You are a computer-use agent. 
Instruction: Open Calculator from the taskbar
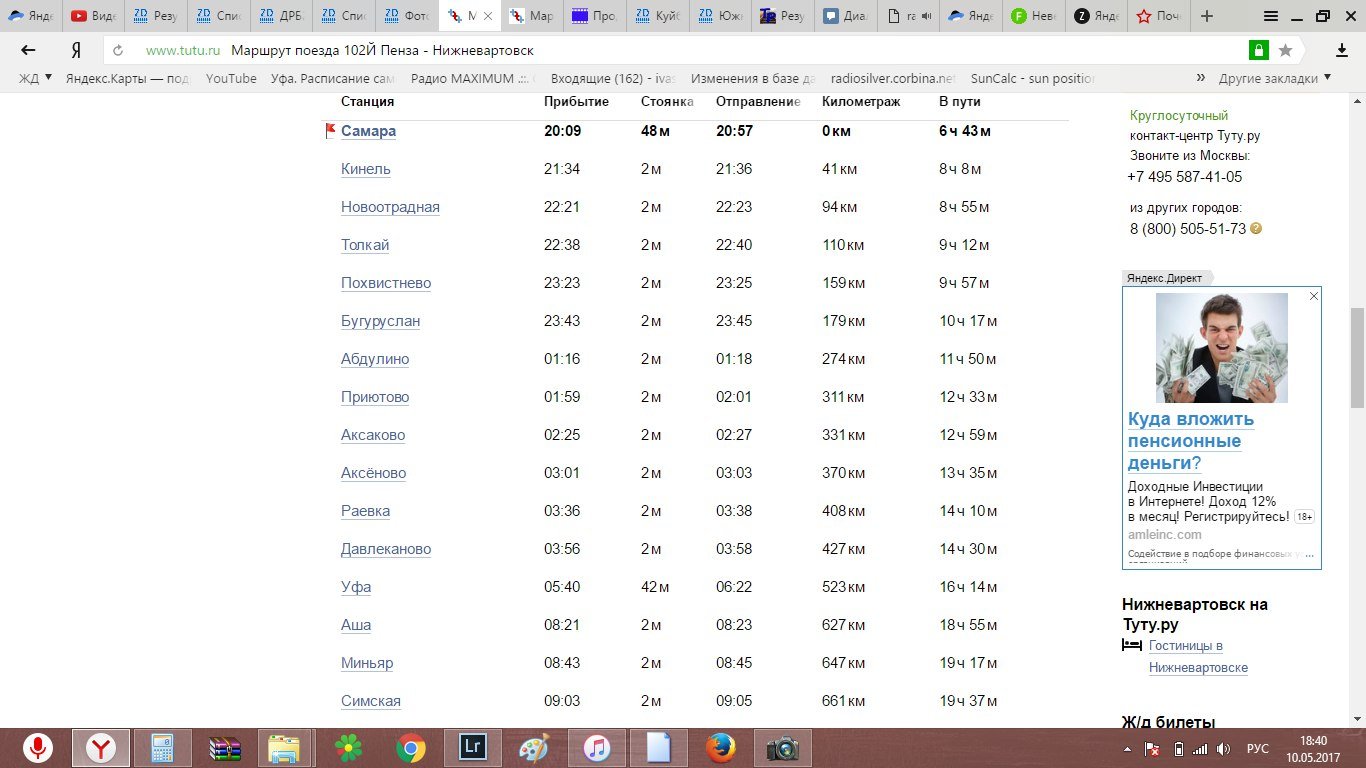pyautogui.click(x=162, y=748)
